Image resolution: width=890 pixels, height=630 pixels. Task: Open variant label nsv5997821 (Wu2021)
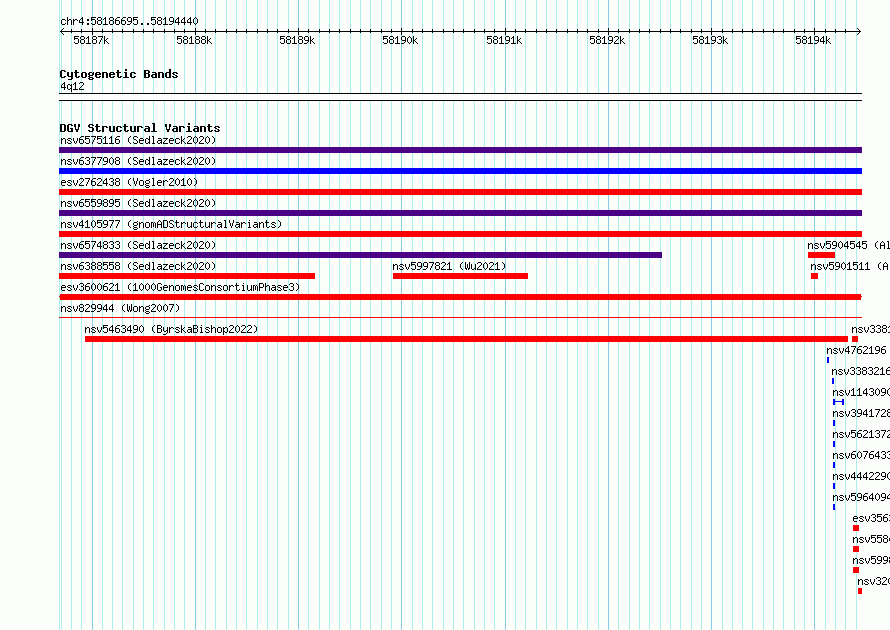pos(449,266)
